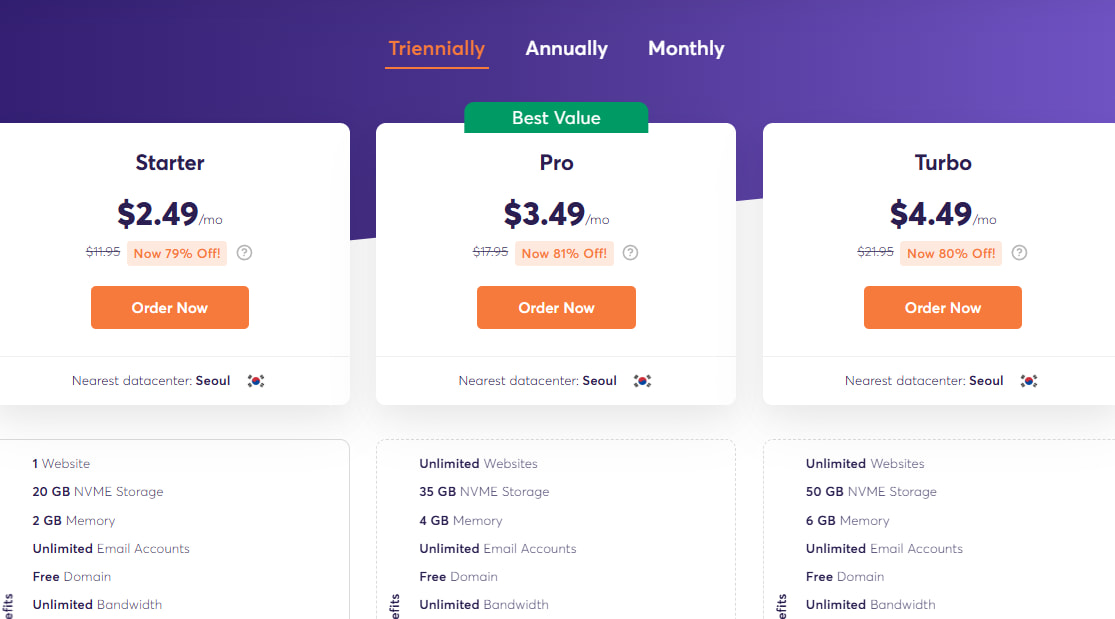
Task: Click the Starter plan discount help icon
Action: [x=244, y=253]
